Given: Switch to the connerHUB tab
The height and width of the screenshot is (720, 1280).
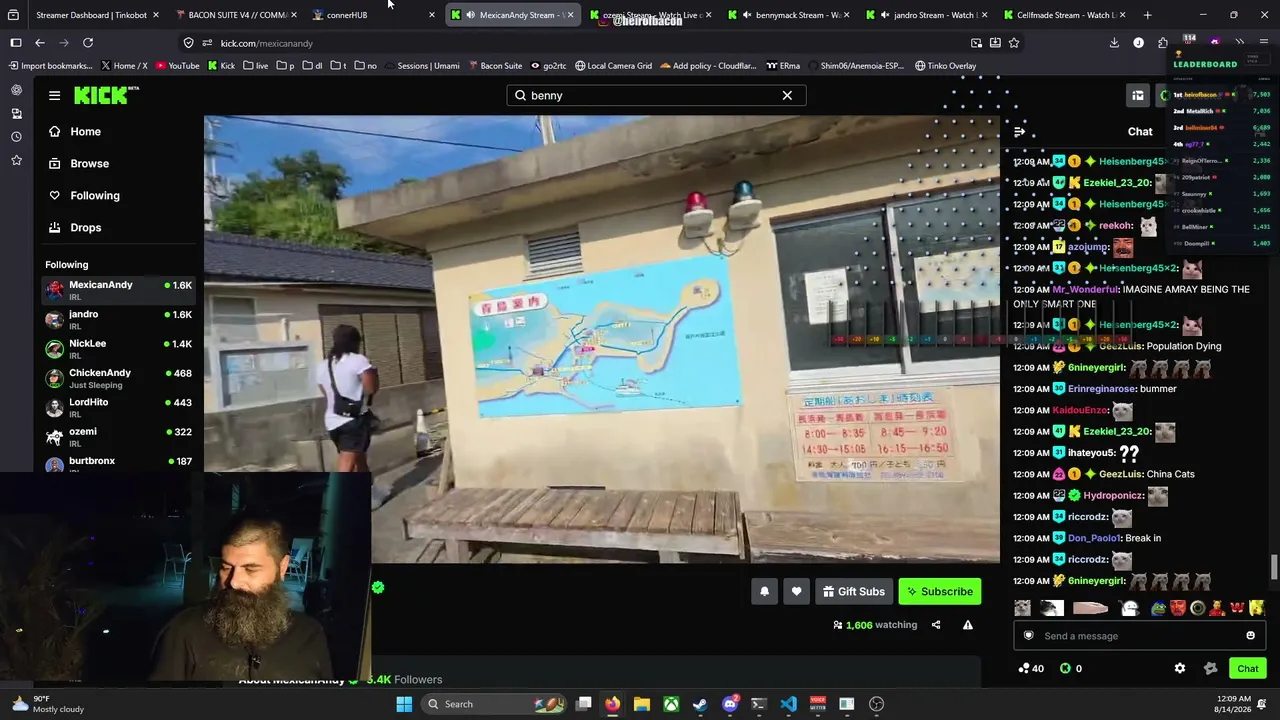Looking at the screenshot, I should click(x=375, y=15).
